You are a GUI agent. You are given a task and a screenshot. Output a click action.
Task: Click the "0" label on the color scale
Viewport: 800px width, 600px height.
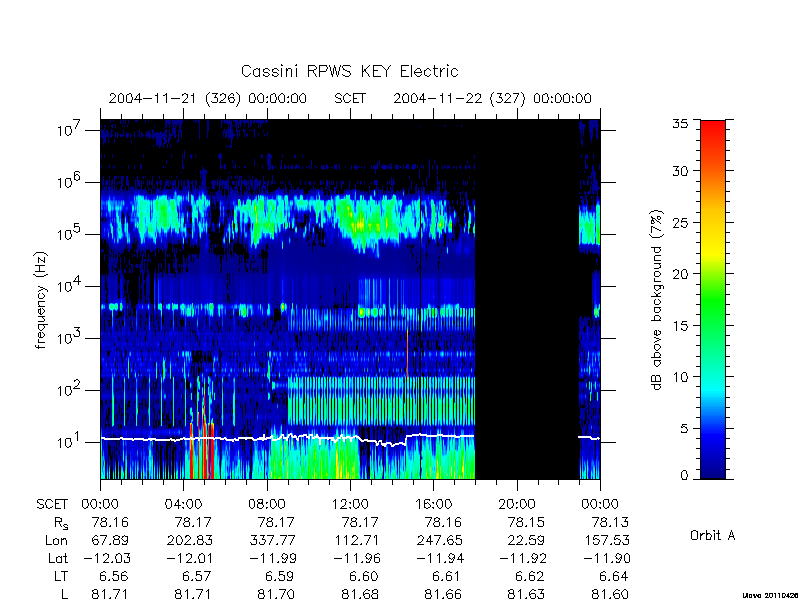[x=684, y=475]
